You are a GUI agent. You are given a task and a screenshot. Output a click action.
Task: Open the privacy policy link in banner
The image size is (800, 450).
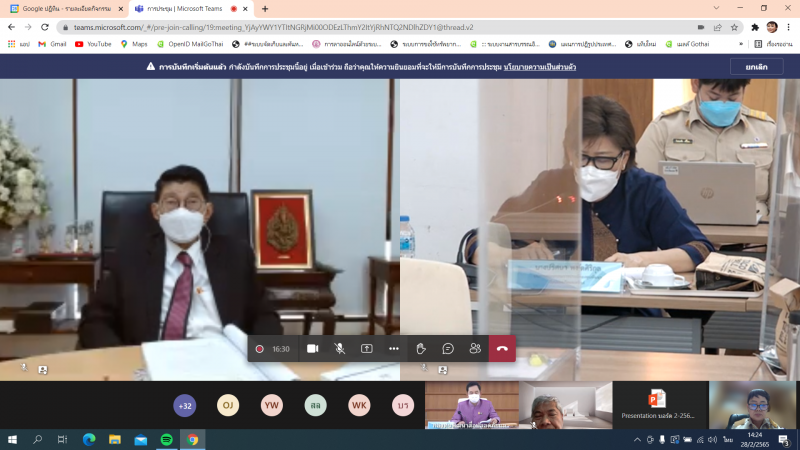540,67
